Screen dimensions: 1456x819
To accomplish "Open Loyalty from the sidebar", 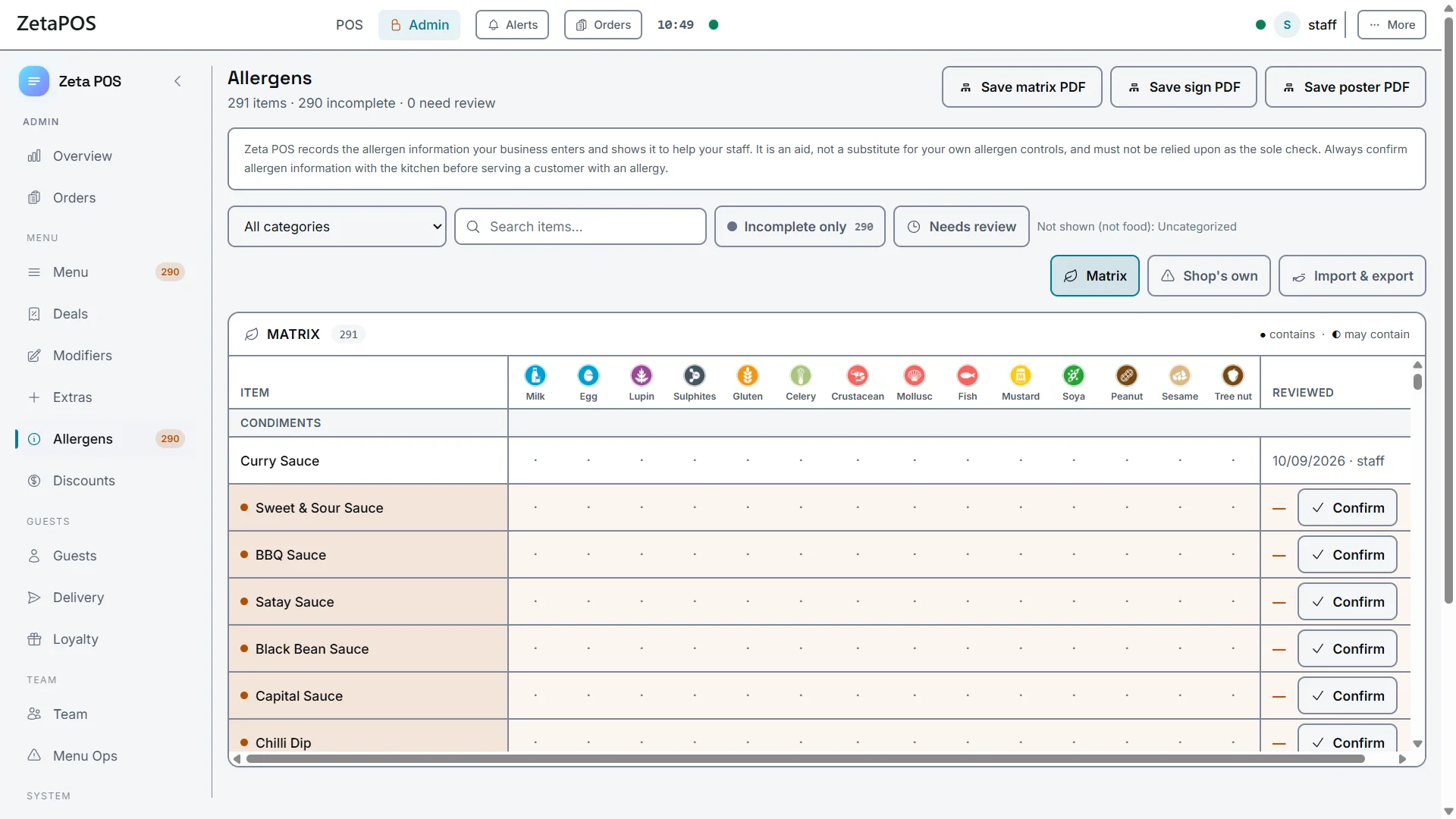I will [106, 639].
